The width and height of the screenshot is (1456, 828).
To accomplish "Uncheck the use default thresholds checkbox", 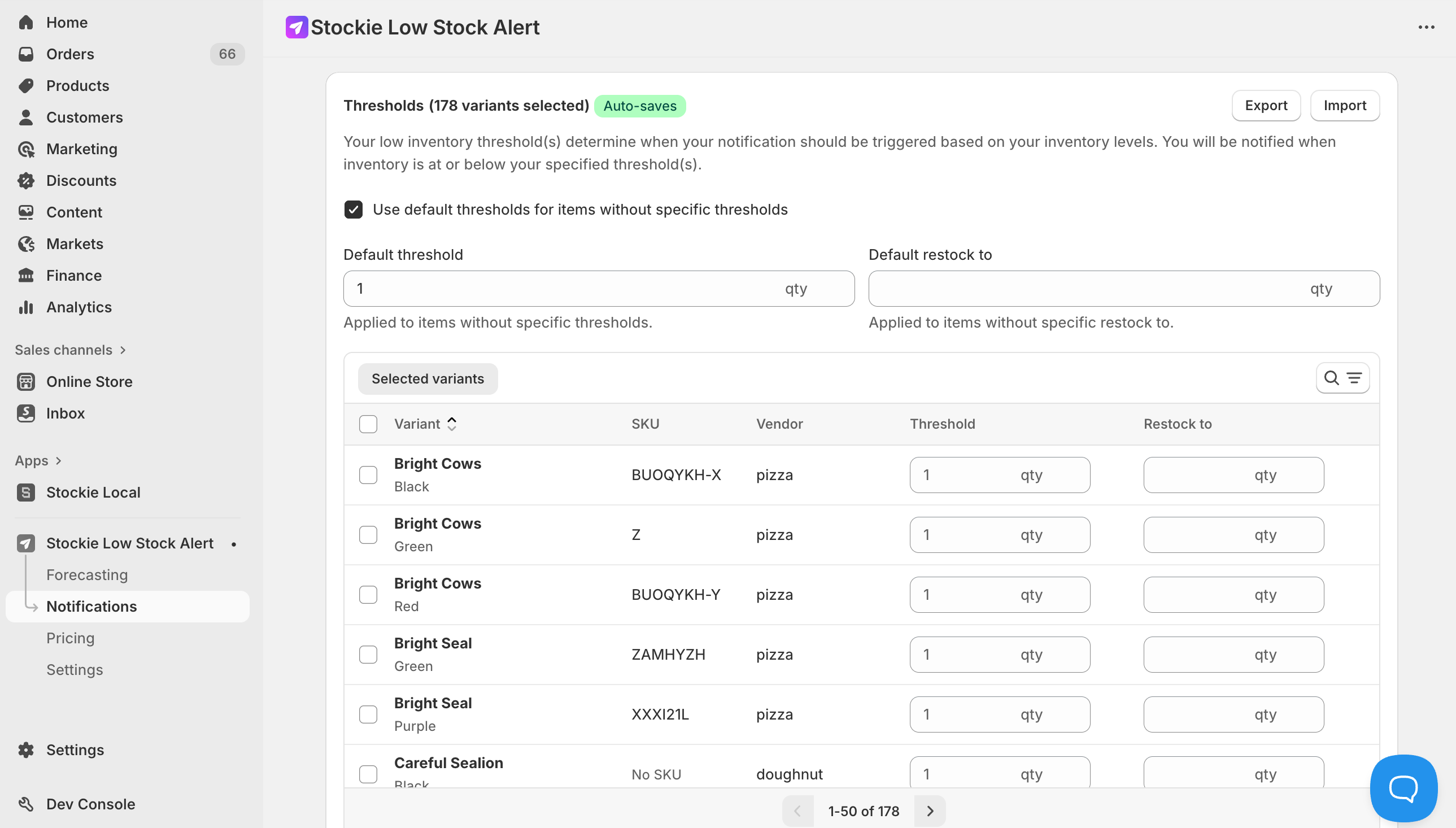I will pos(353,210).
